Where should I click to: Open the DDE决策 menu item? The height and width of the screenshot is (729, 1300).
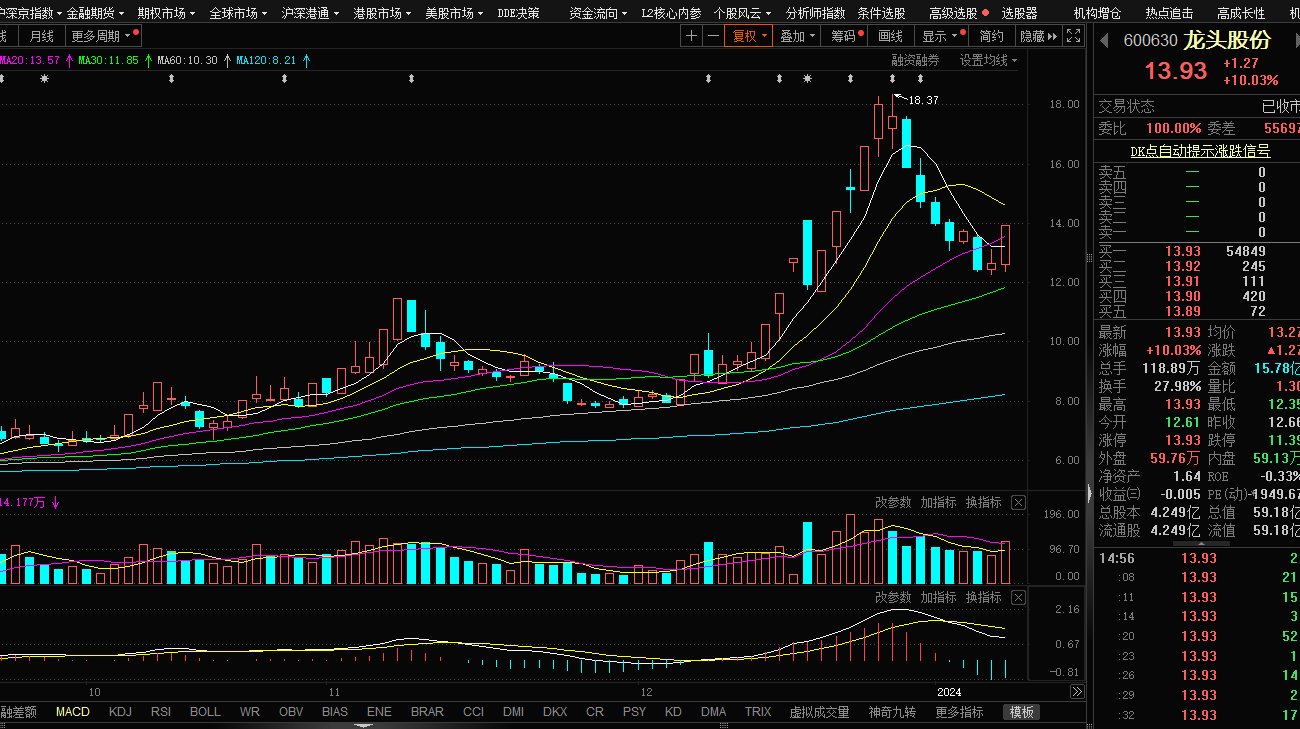518,13
